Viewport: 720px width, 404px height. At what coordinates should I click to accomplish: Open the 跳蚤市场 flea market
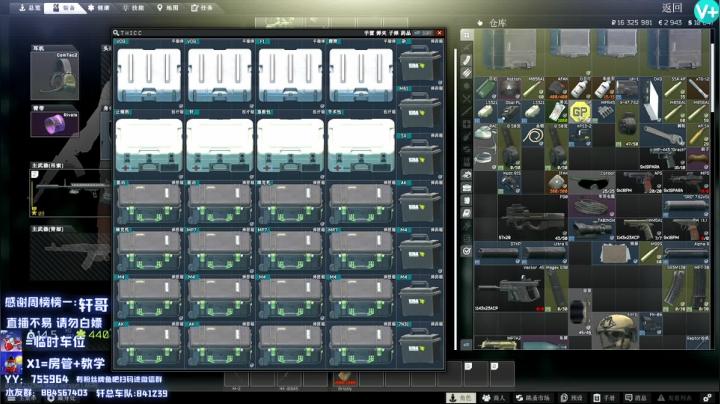pyautogui.click(x=533, y=398)
